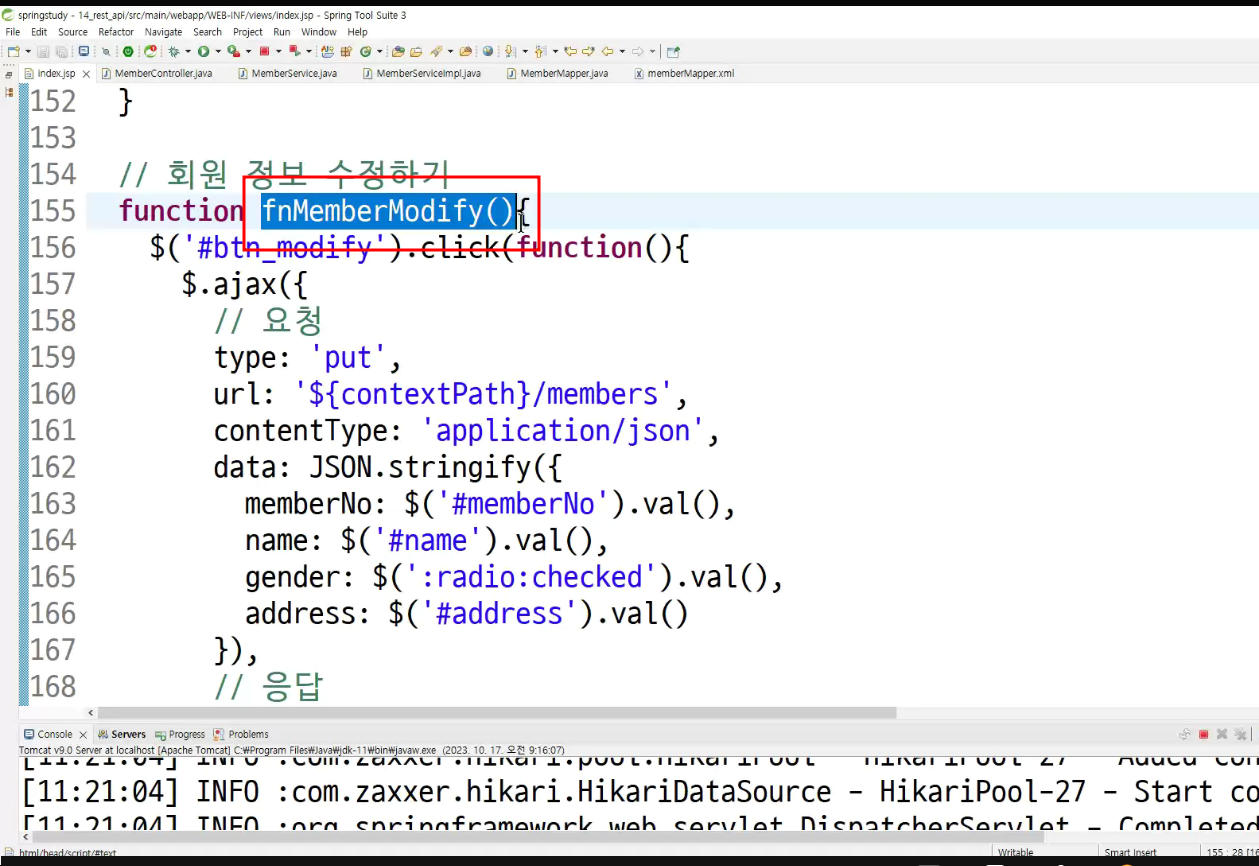Open the green Boot Dashboard icon
Screen dimensions: 1259x866
coord(128,51)
